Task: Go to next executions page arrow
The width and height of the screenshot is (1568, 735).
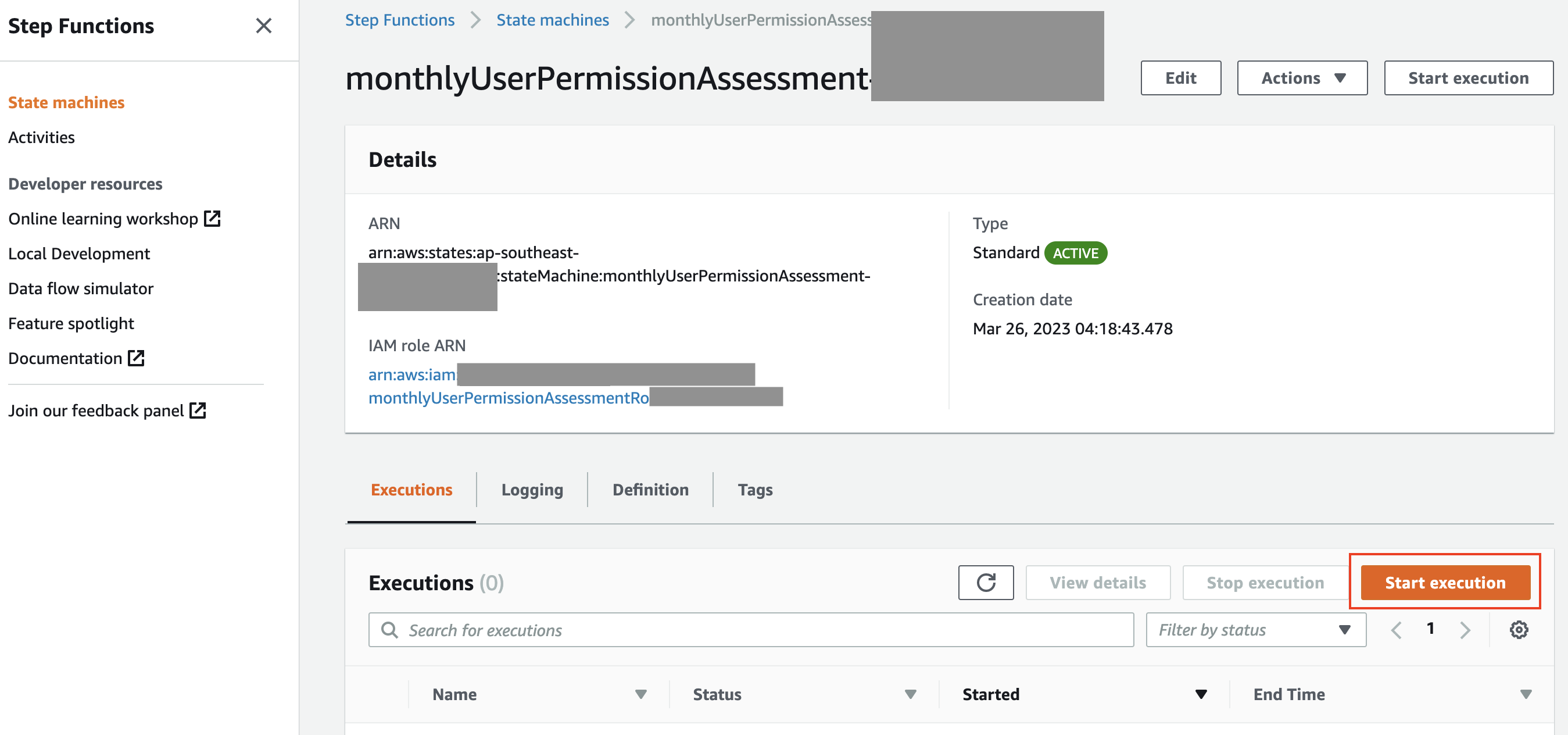Action: click(1465, 629)
